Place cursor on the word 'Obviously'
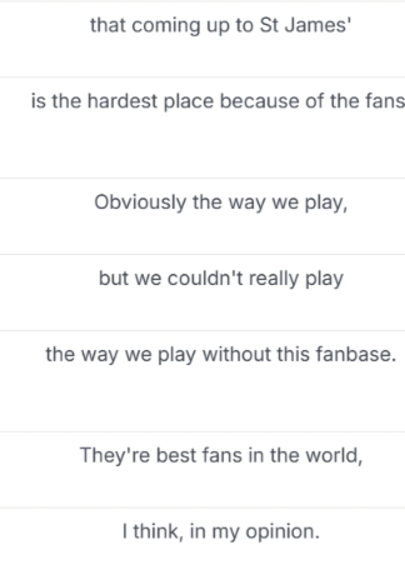Screen dimensions: 405x561 pos(140,203)
